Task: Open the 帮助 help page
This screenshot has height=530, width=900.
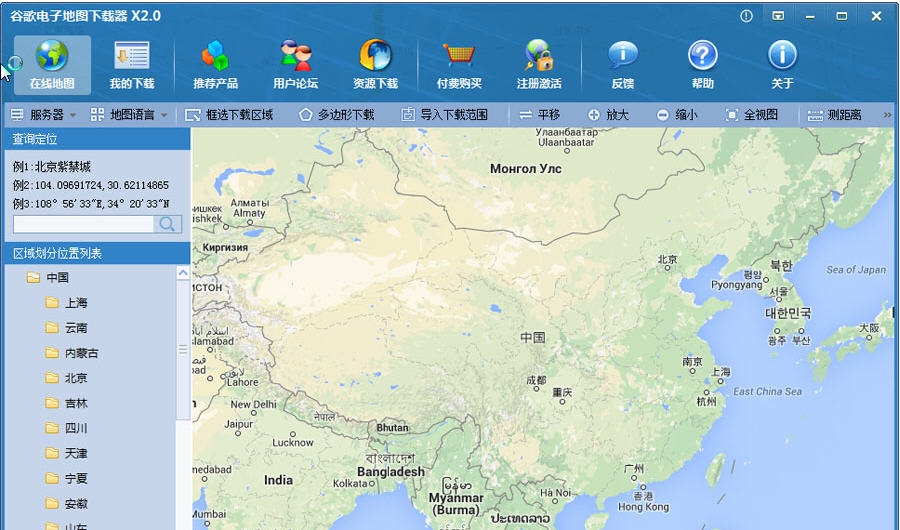Action: tap(703, 65)
